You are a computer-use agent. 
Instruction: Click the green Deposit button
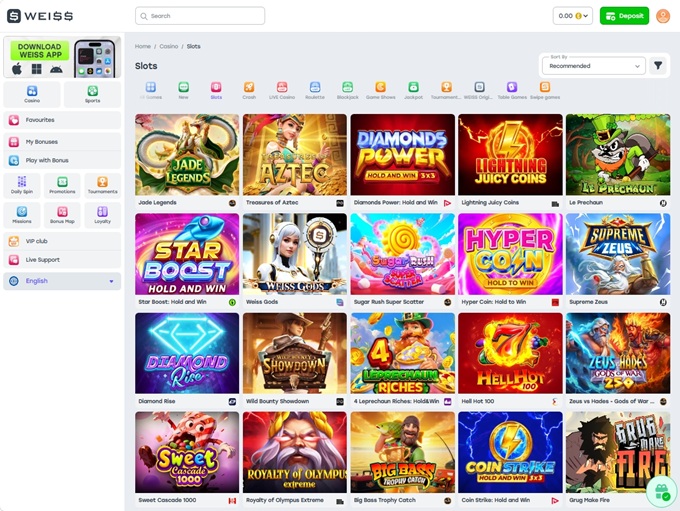pyautogui.click(x=624, y=16)
